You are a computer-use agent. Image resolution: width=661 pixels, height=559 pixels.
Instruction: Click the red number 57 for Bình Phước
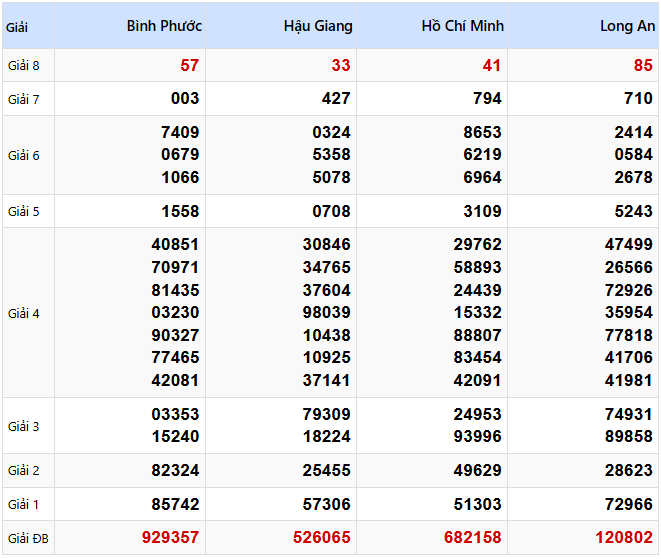[190, 66]
